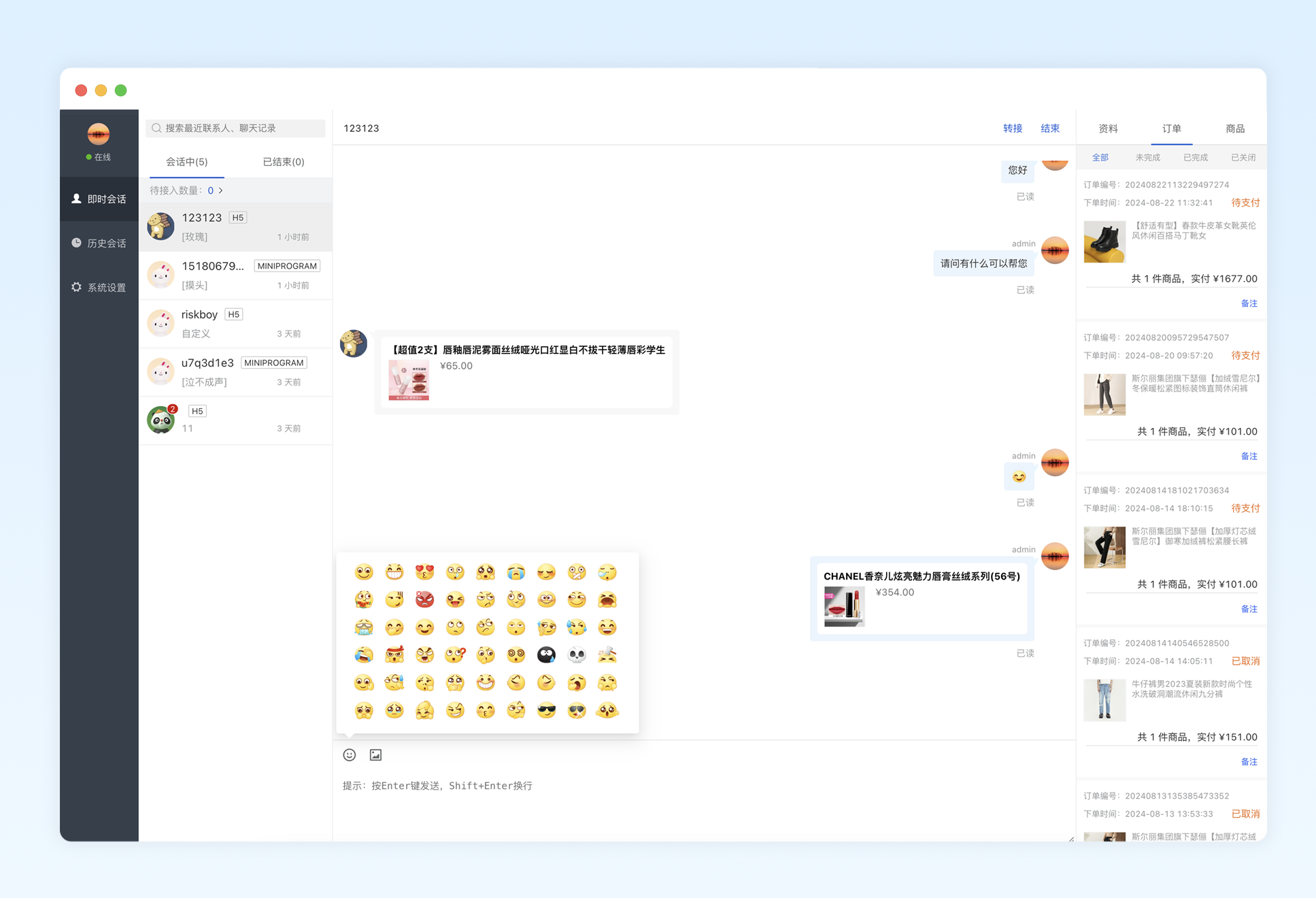Filter orders by 已关闭
Screen dimensions: 1316x898
1243,158
